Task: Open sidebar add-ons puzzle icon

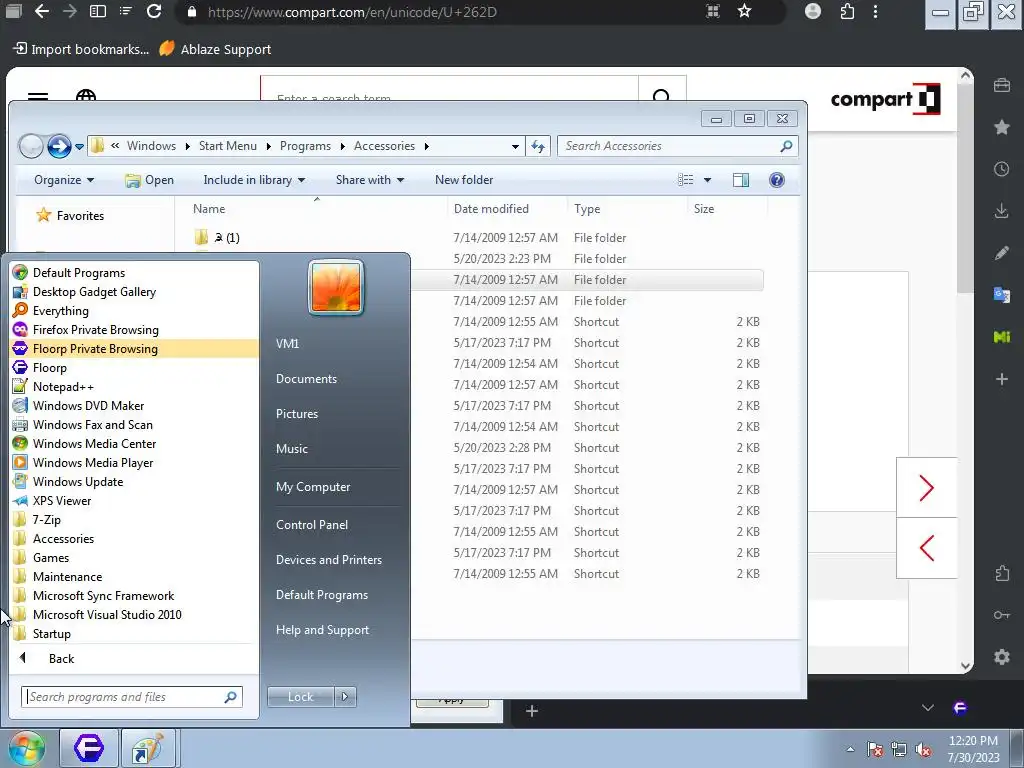Action: [x=1002, y=573]
